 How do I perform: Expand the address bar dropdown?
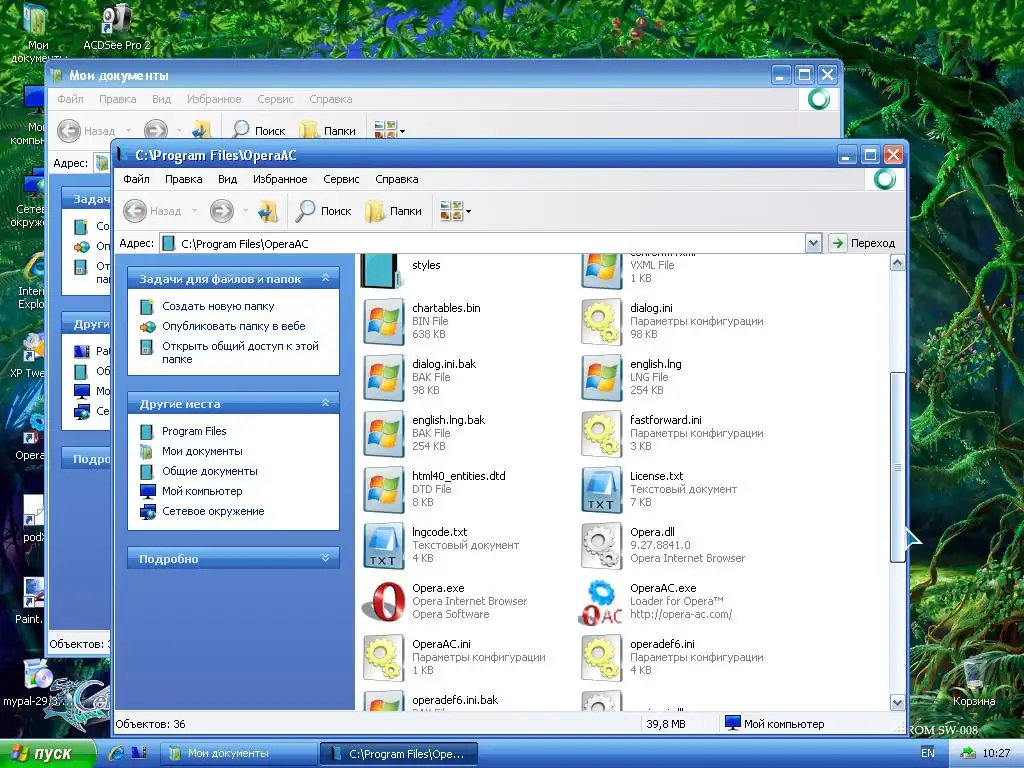813,244
